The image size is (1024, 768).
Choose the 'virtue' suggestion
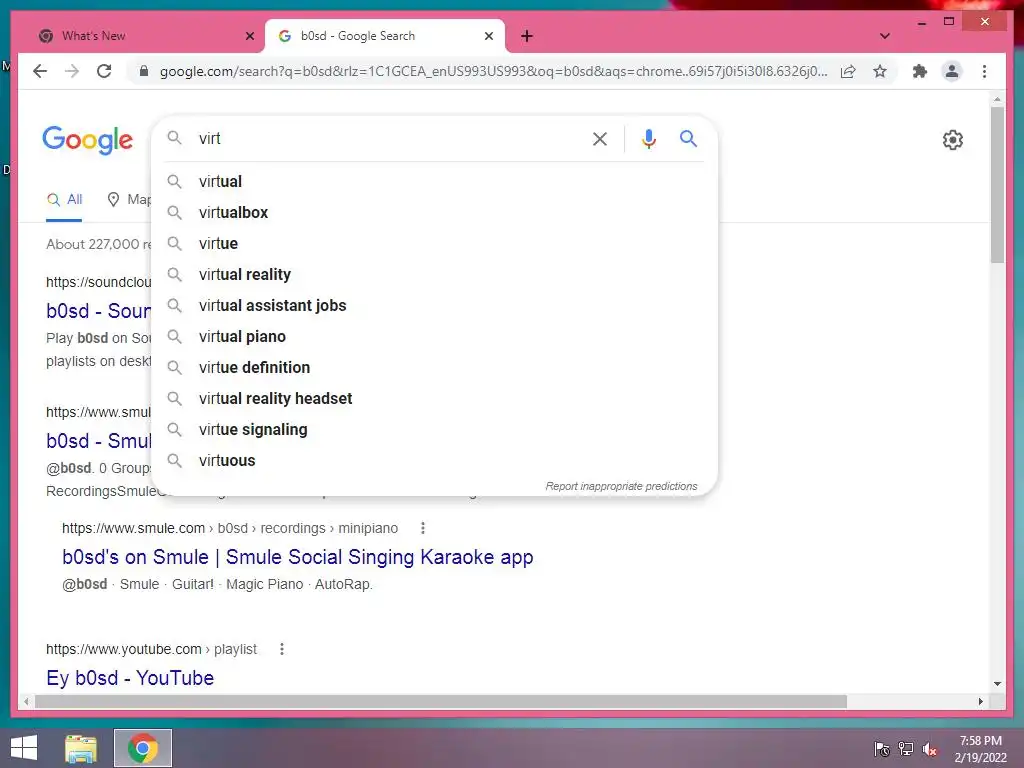coord(434,244)
